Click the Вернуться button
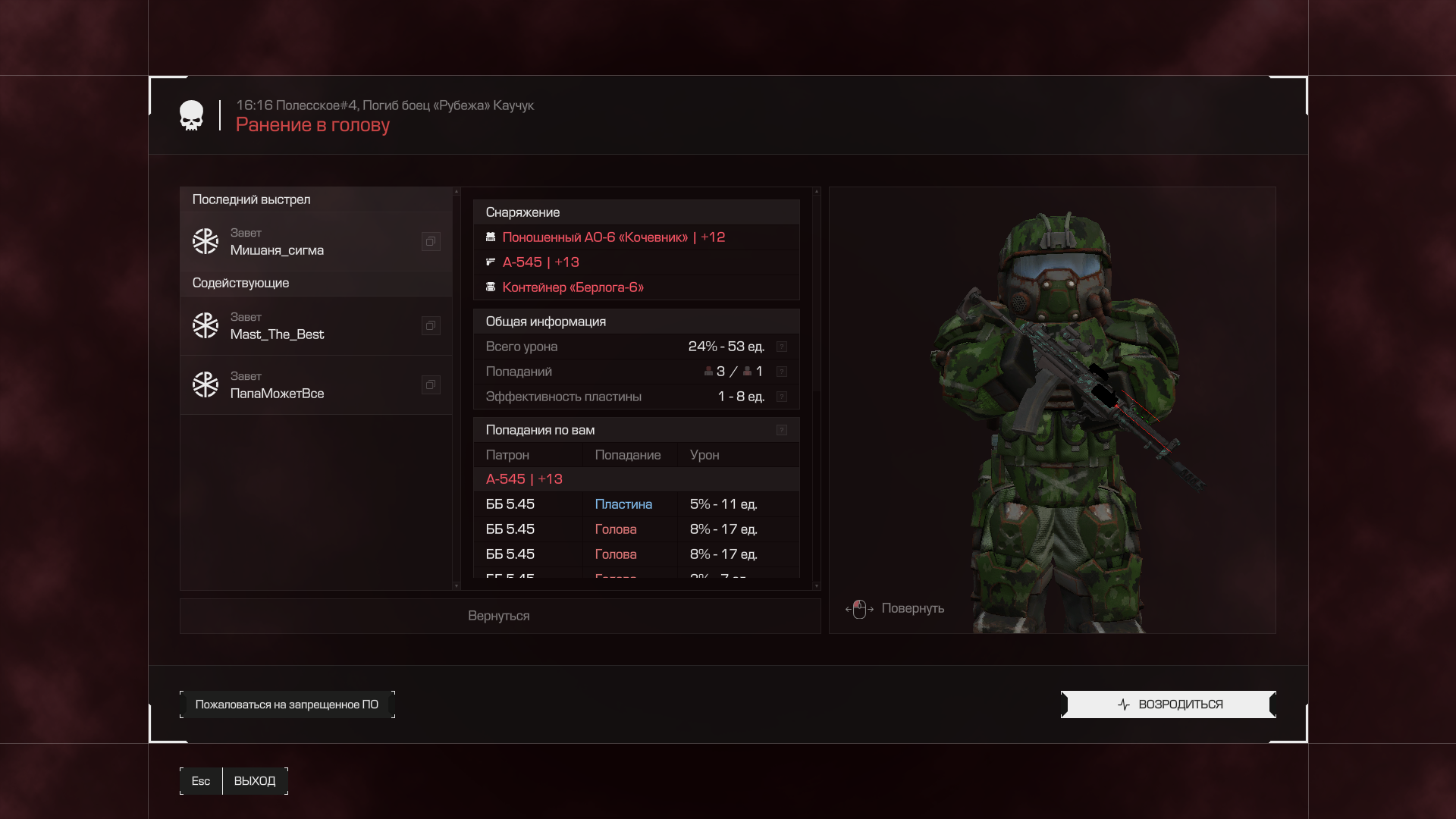Screen dimensions: 1456x819 click(500, 616)
